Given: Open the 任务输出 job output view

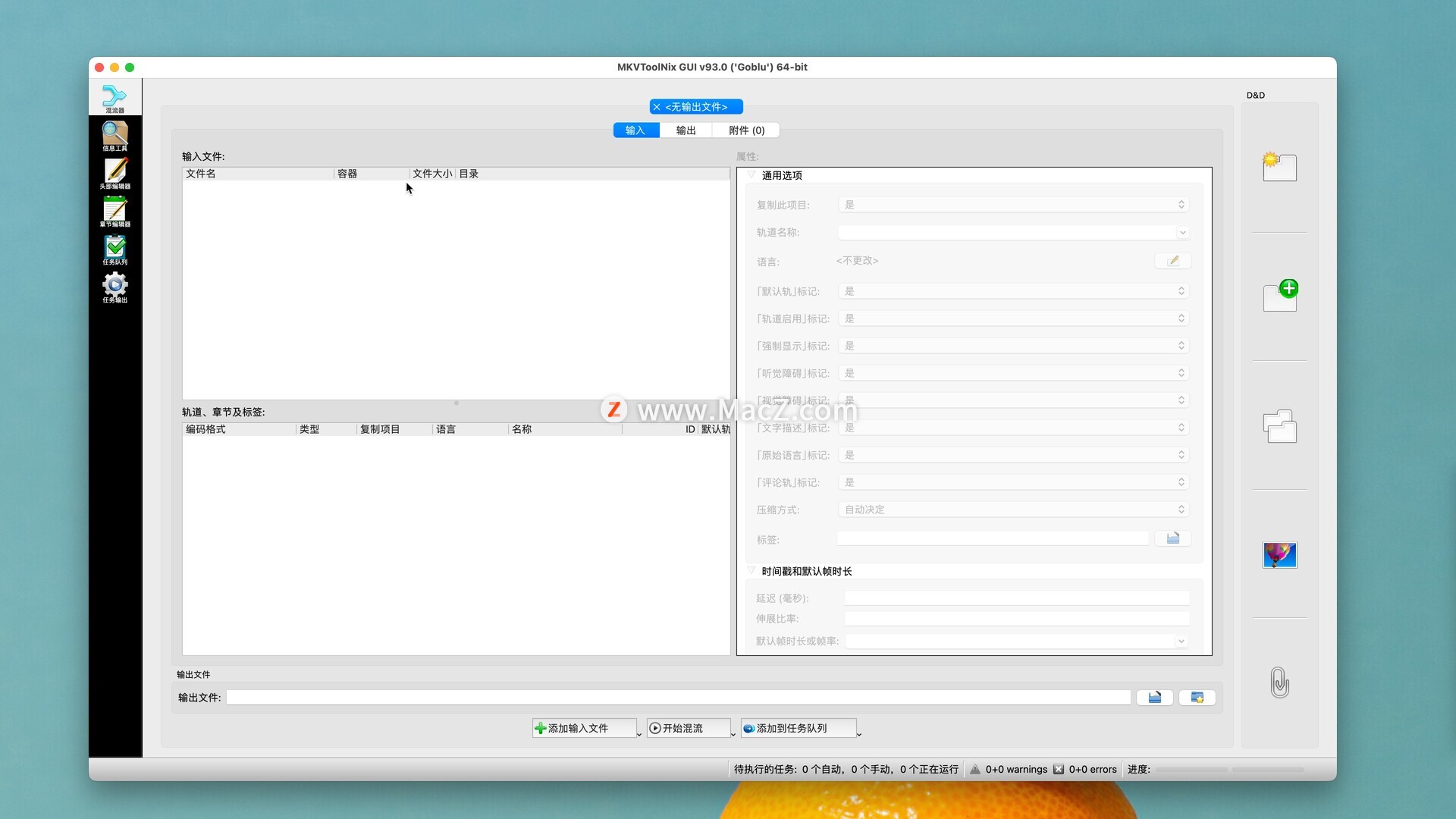Looking at the screenshot, I should tap(115, 287).
